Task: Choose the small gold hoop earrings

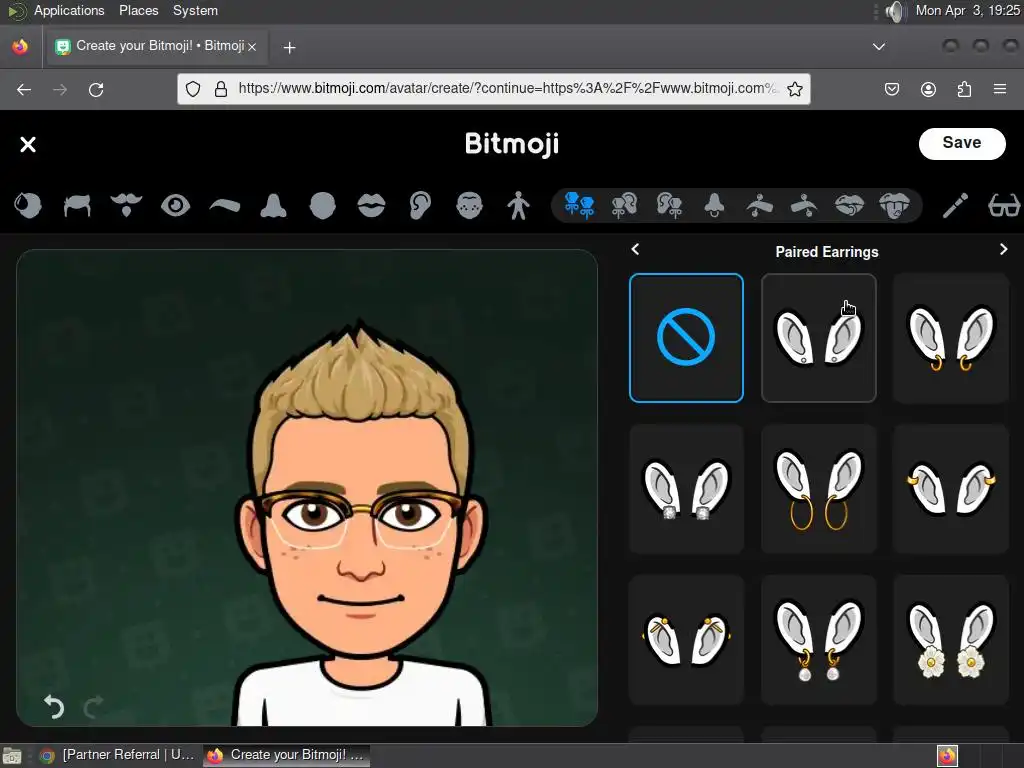Action: 951,338
